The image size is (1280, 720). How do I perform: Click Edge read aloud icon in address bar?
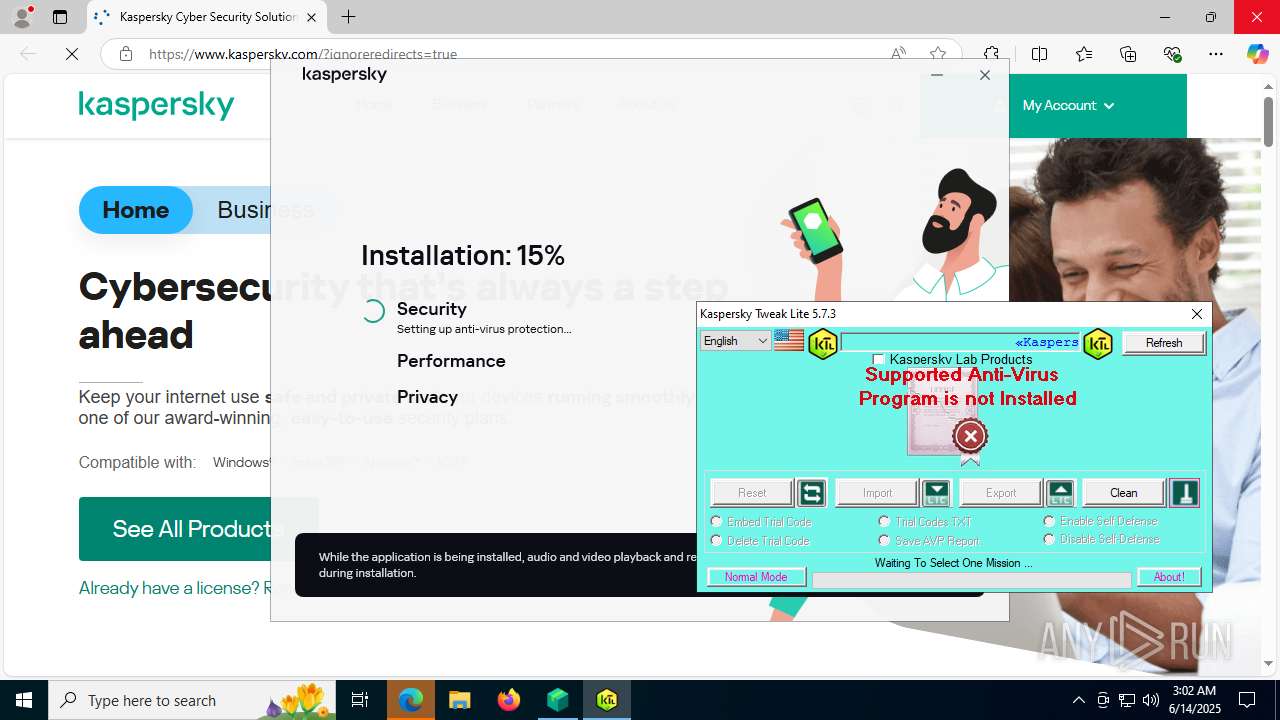pyautogui.click(x=898, y=54)
